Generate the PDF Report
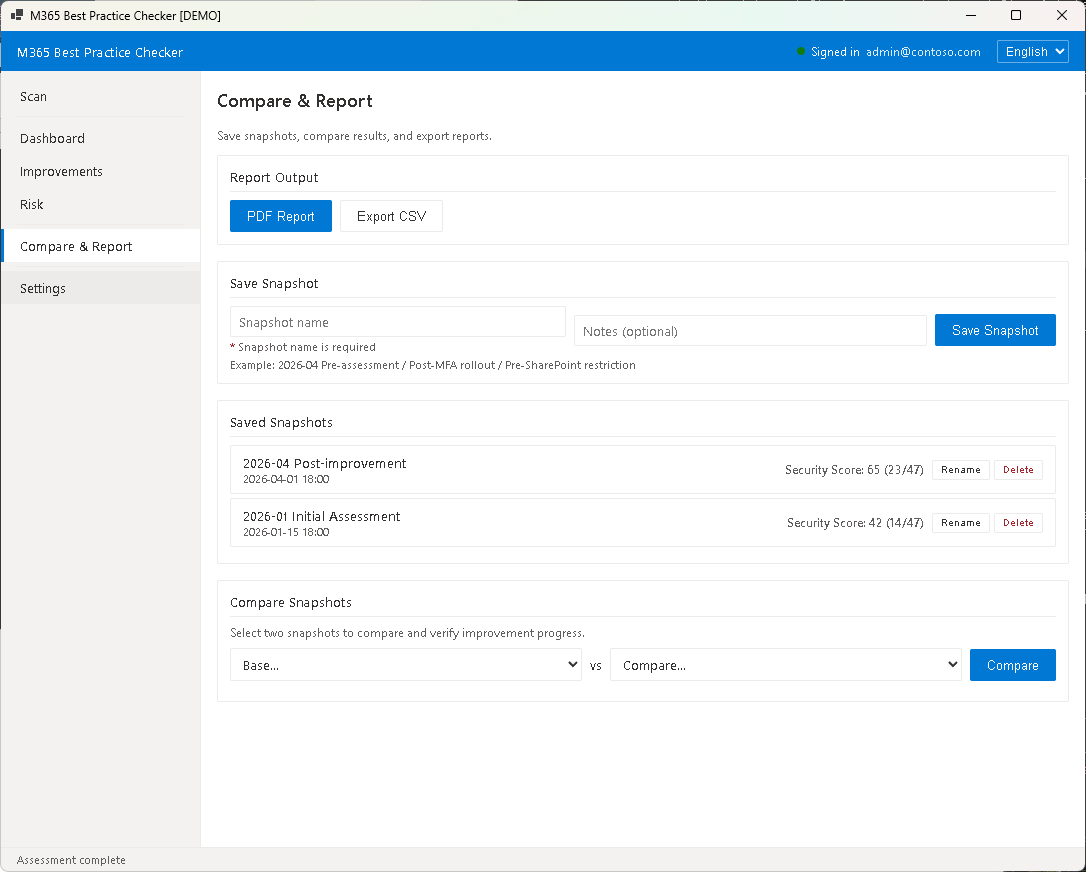1086x872 pixels. [x=281, y=216]
